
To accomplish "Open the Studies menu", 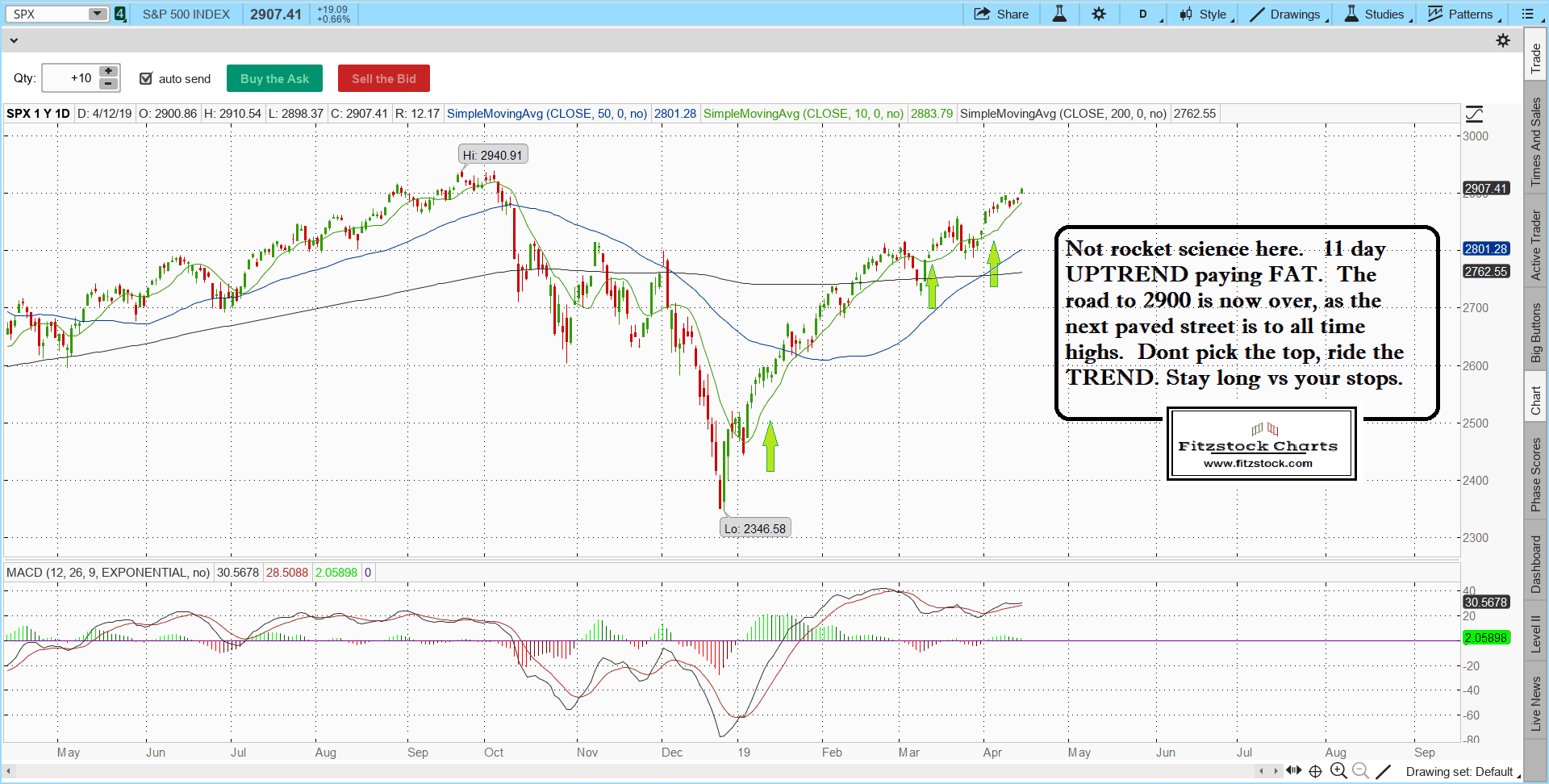I will click(1376, 14).
